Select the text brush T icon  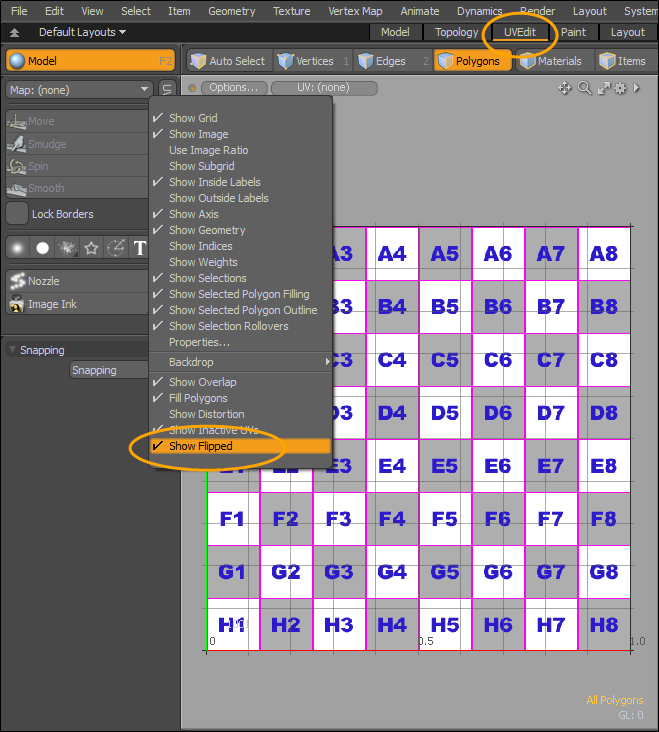tap(140, 247)
